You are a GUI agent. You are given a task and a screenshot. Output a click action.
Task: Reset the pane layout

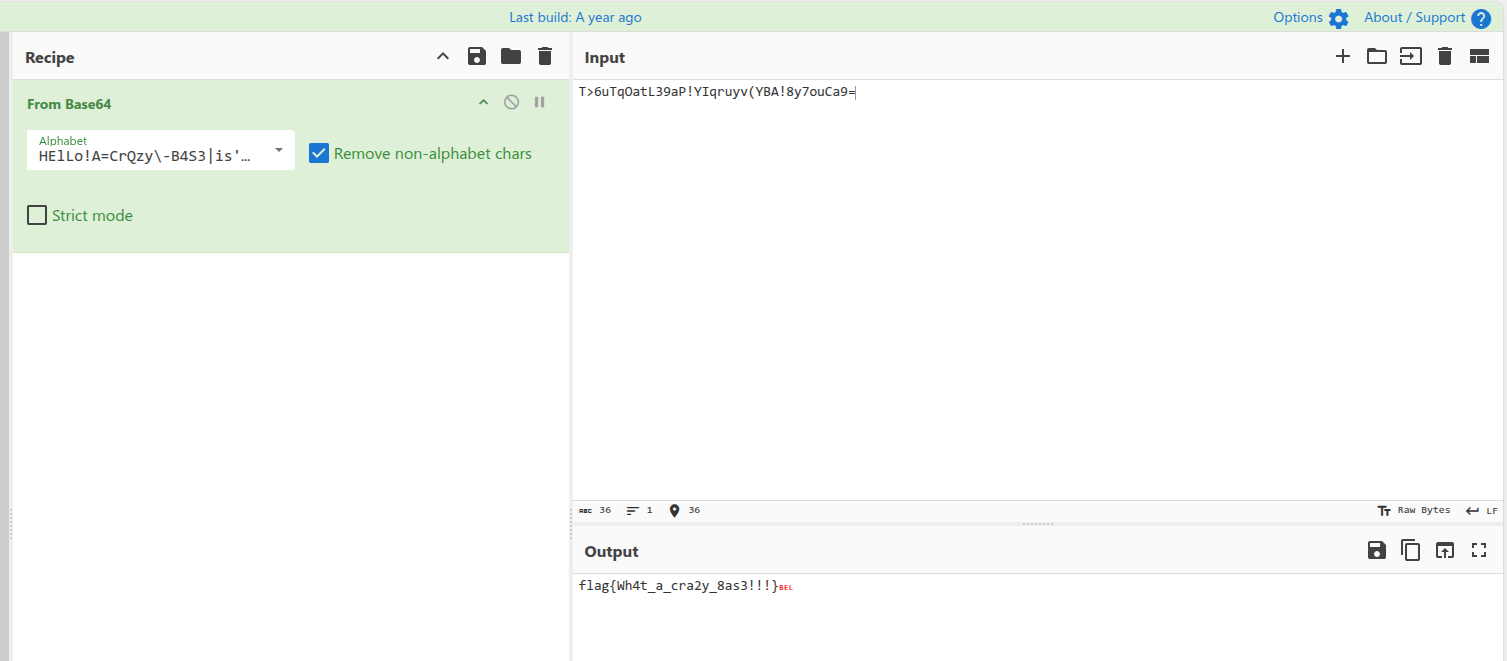[x=1479, y=57]
